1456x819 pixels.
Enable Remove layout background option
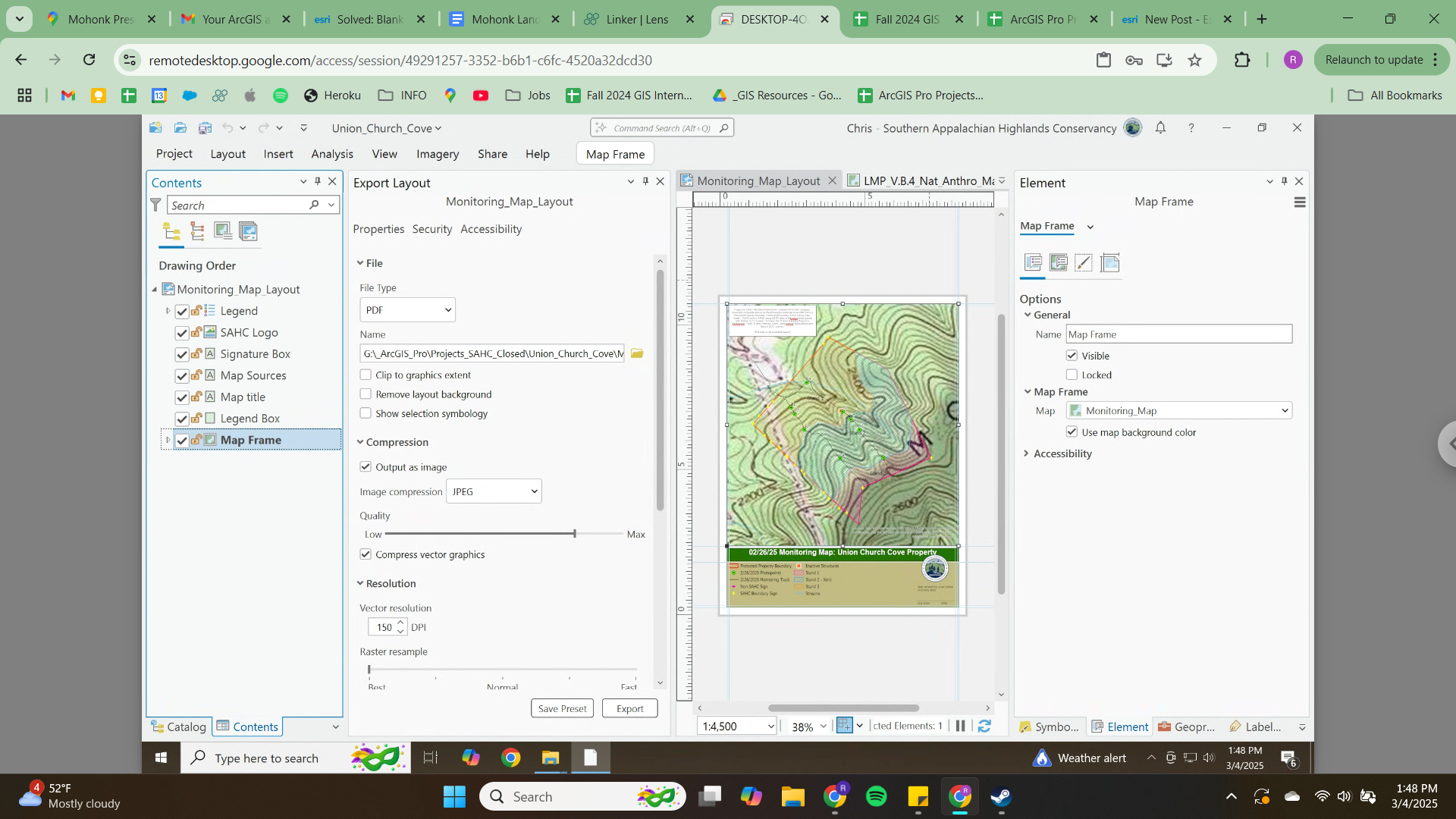pos(366,394)
